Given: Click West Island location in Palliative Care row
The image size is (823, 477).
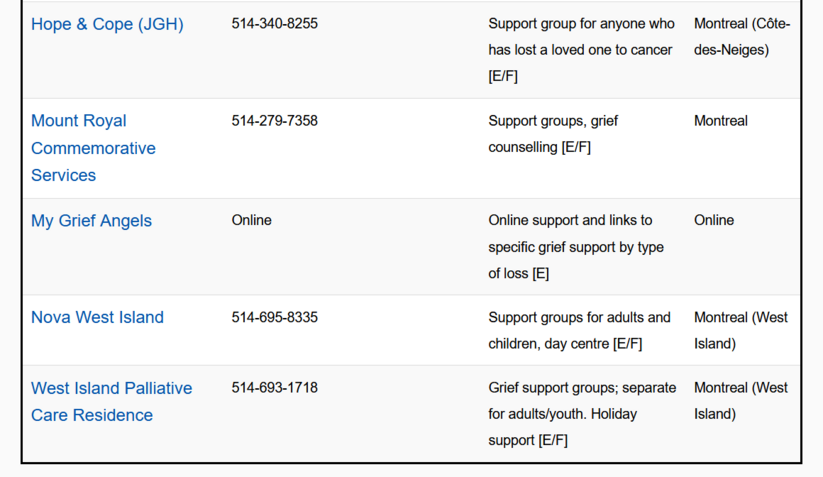Looking at the screenshot, I should pos(741,401).
